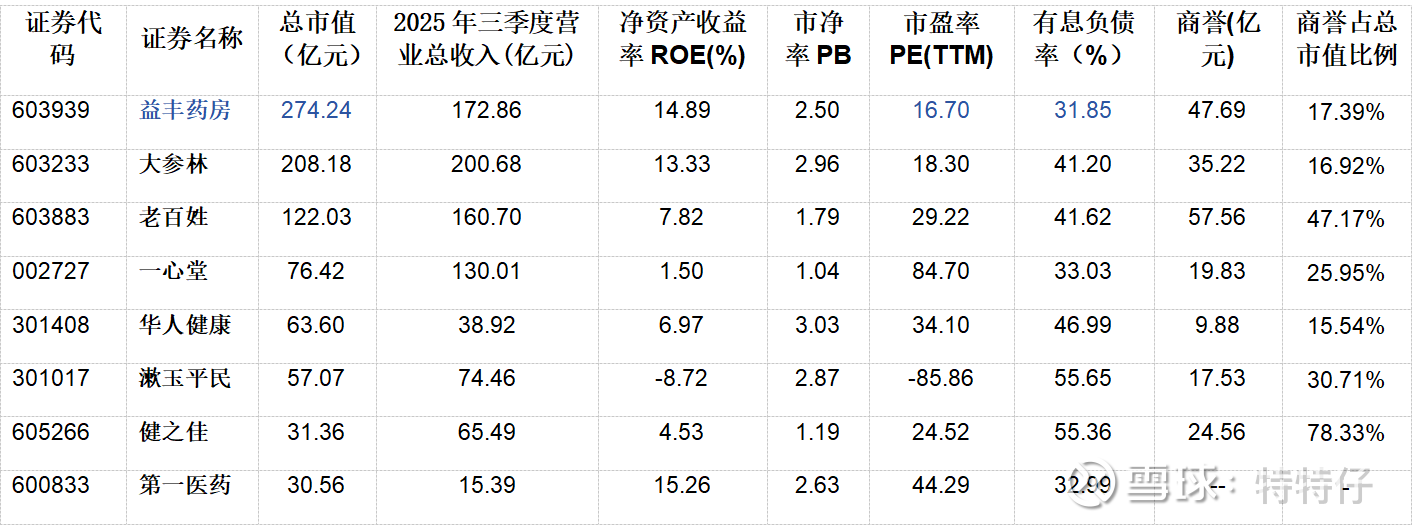Select the 证券代码 column header
1414x529 pixels.
tap(62, 38)
